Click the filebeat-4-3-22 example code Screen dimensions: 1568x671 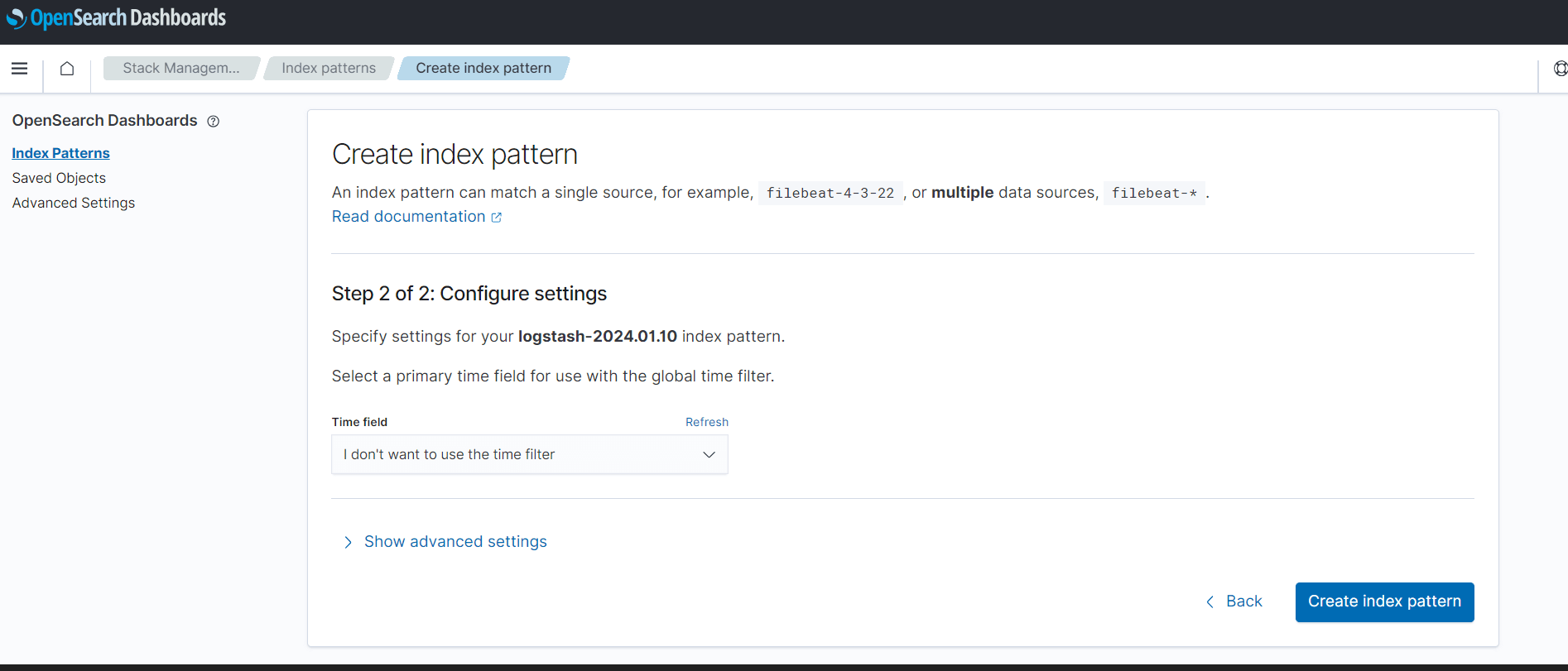830,193
